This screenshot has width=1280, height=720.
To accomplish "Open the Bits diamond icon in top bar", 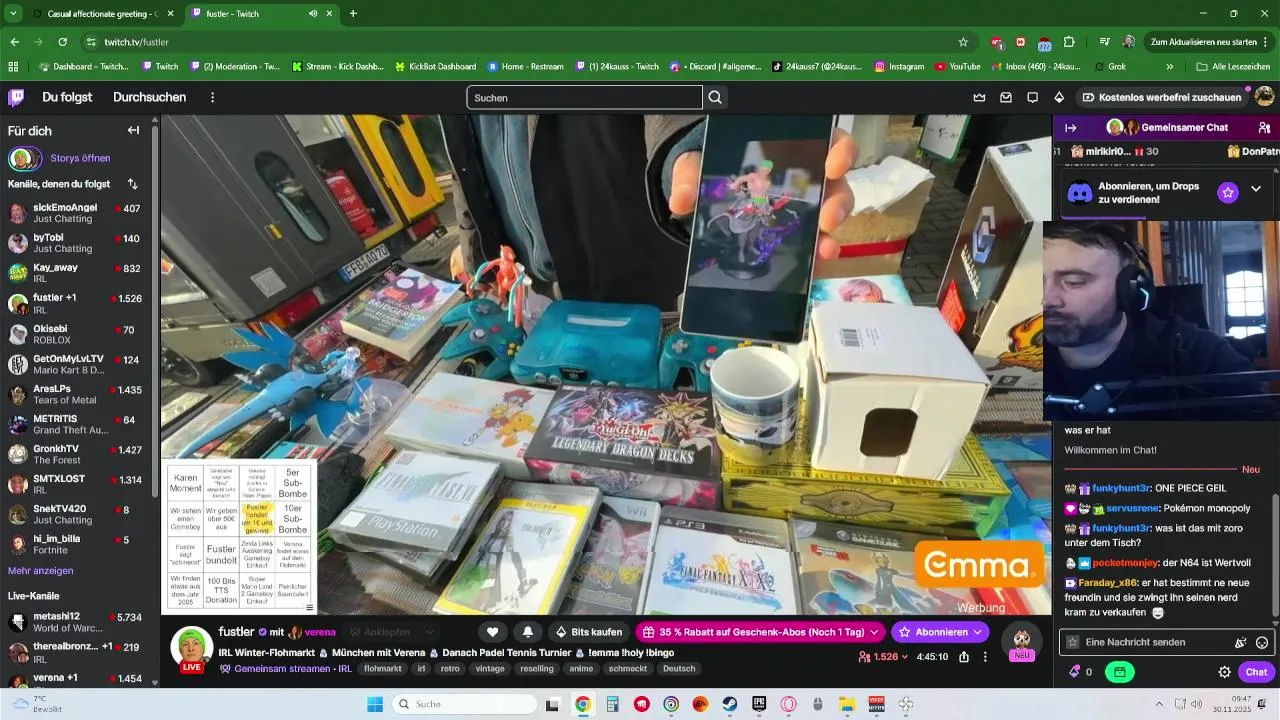I will coord(1059,97).
